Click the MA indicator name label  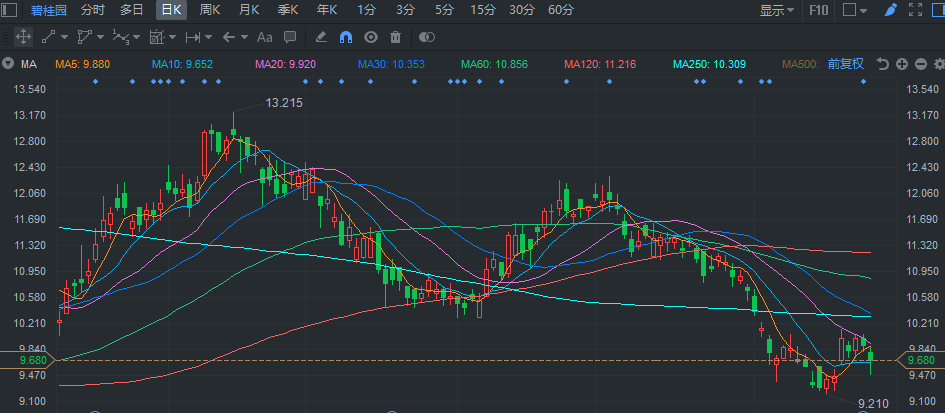pos(28,64)
